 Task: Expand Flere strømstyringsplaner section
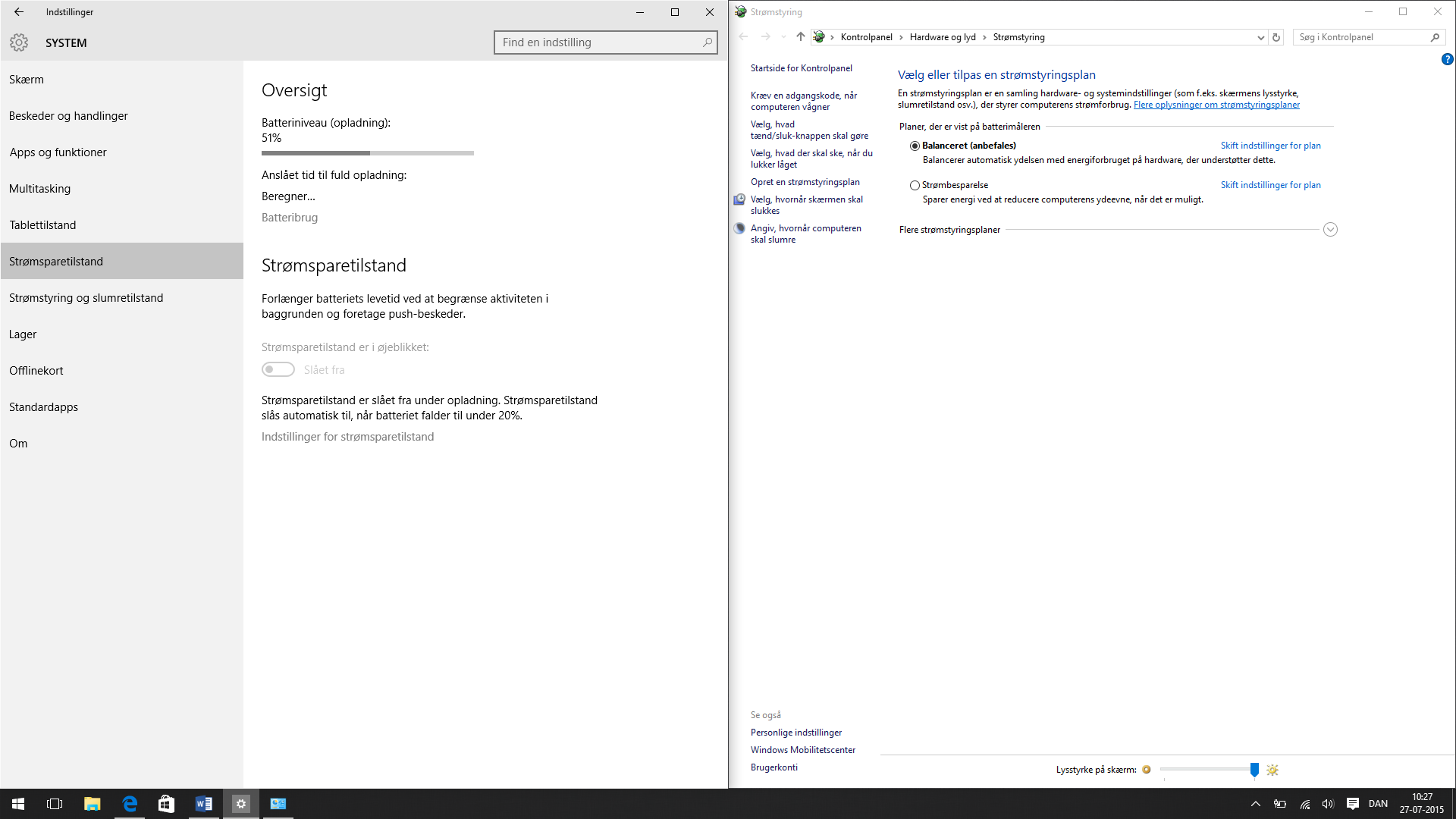pyautogui.click(x=1330, y=230)
